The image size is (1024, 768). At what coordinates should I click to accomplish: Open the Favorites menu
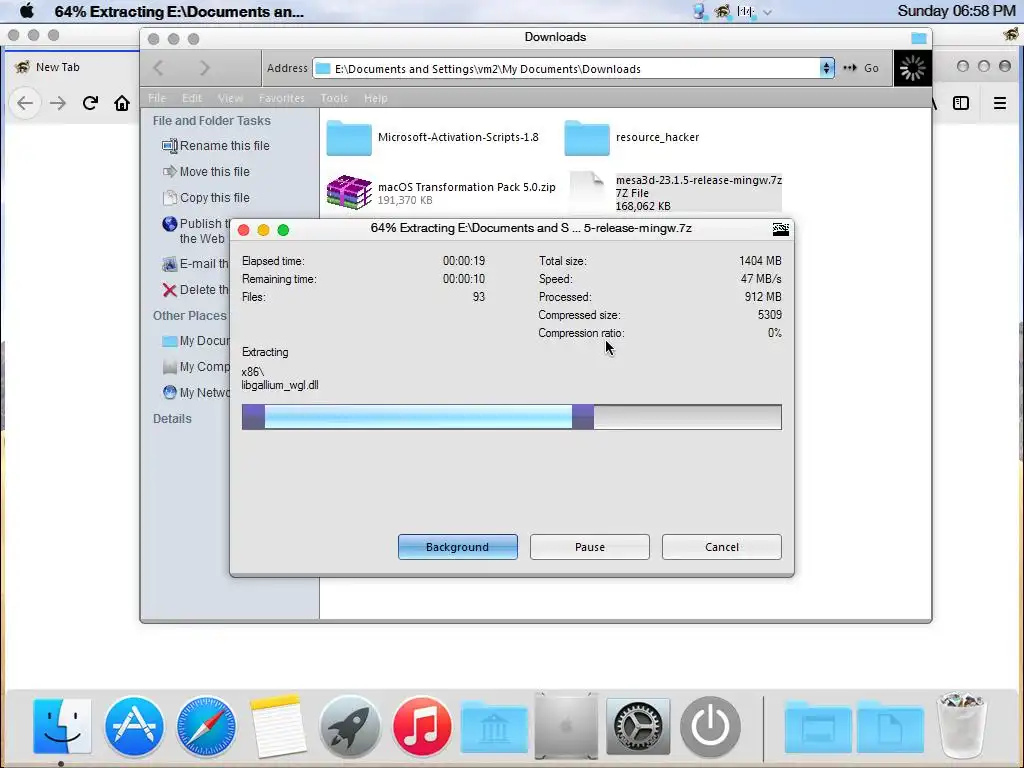(x=281, y=98)
